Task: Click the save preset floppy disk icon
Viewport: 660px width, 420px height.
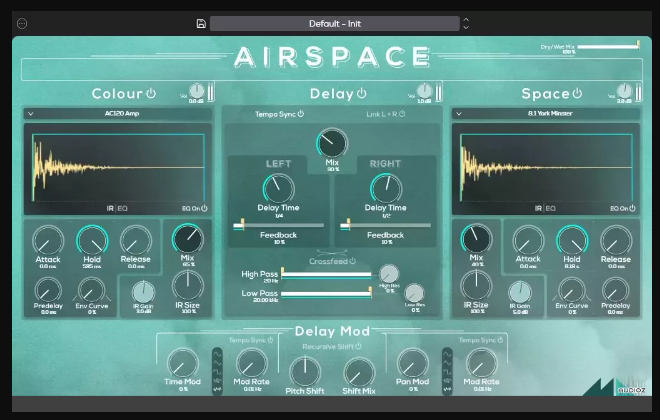Action: 201,24
